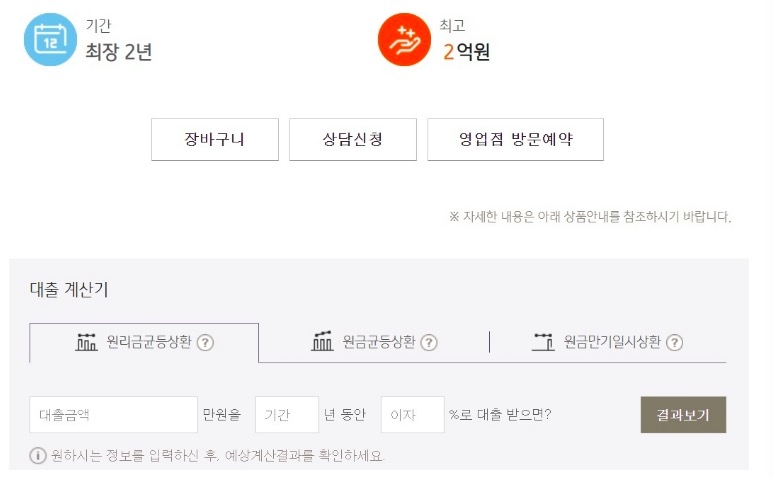Click the orange hand loan limit icon
This screenshot has height=477, width=773.
tap(404, 39)
